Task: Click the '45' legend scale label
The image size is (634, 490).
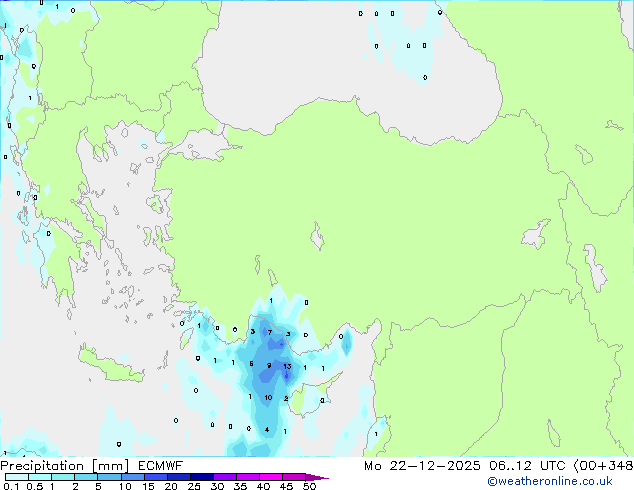Action: click(286, 486)
